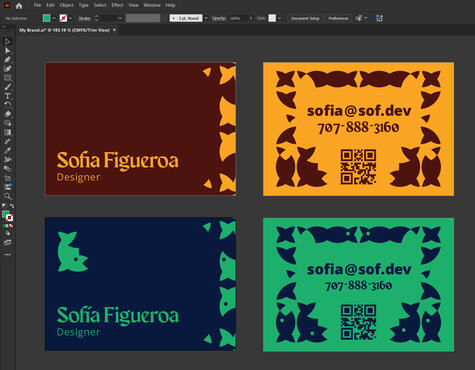Open the Edit Toolbar three-dots button
The image size is (475, 370).
[7, 254]
